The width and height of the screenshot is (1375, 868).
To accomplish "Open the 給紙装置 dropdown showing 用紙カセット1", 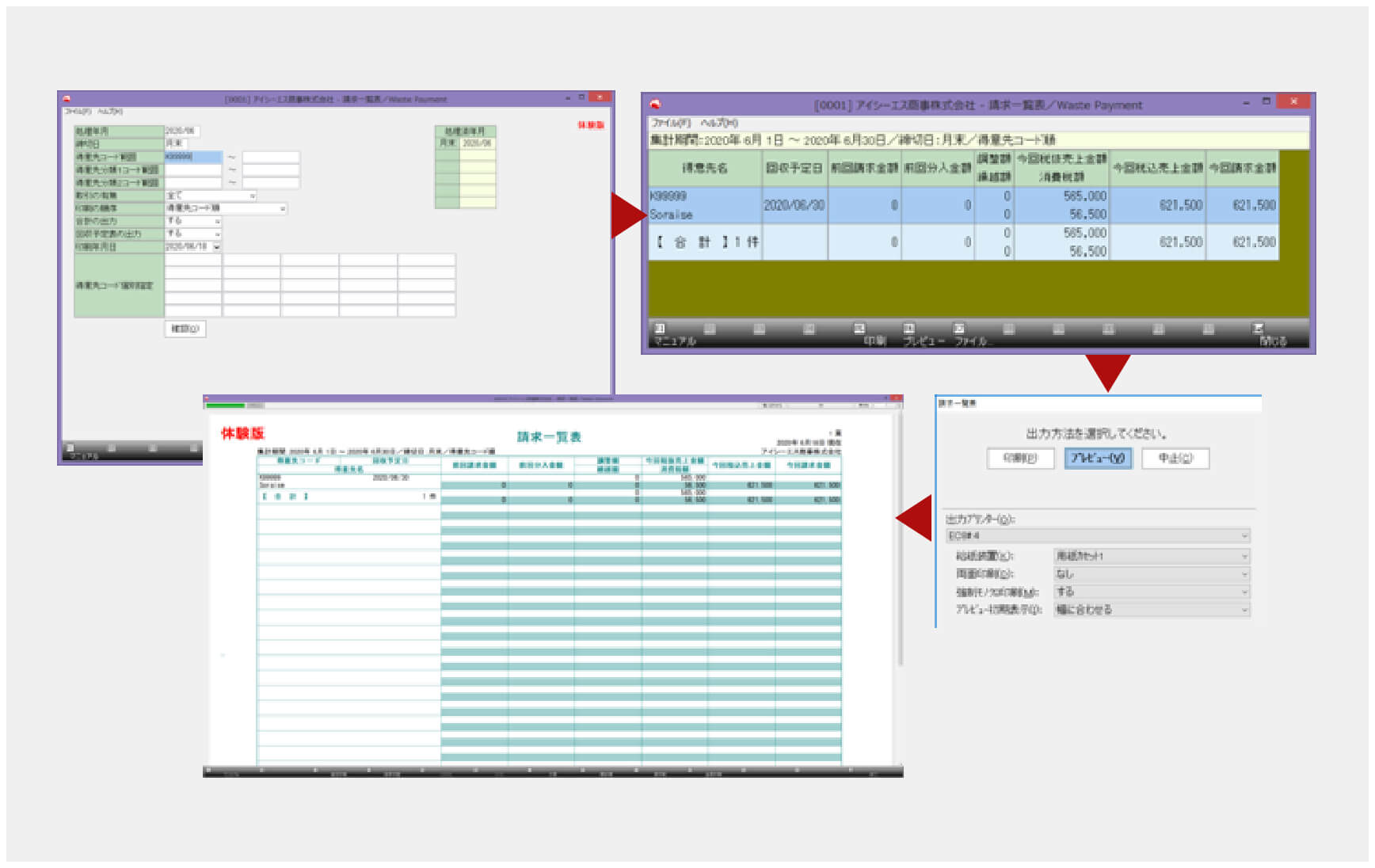I will click(x=1152, y=556).
